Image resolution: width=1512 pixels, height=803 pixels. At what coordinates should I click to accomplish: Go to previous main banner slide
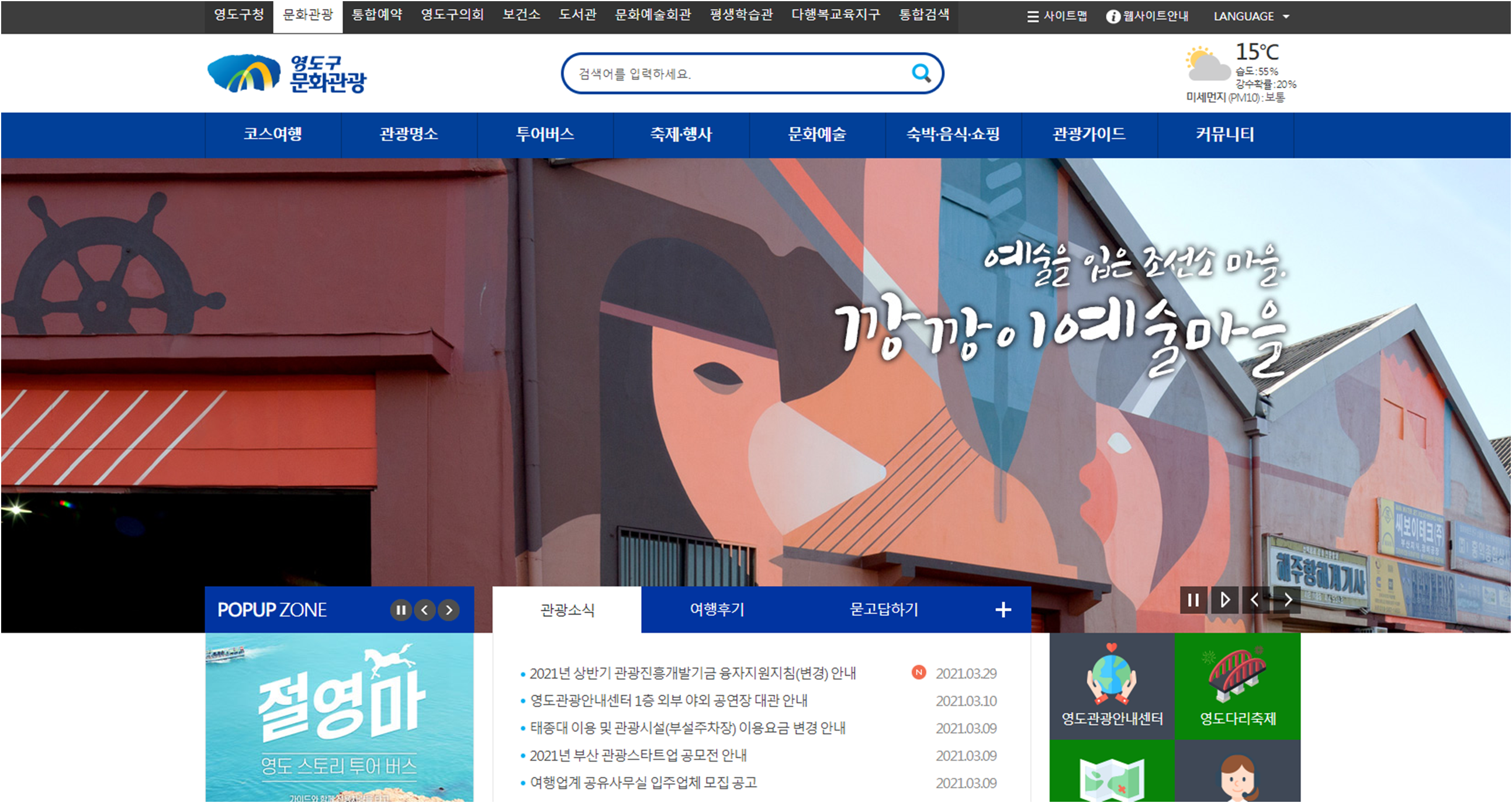(1255, 600)
